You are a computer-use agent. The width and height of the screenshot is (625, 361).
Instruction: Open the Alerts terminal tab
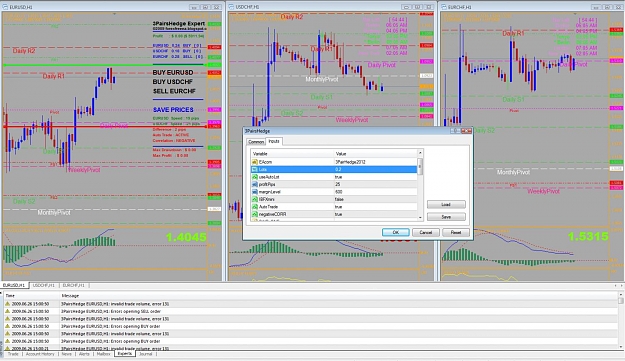tap(84, 354)
